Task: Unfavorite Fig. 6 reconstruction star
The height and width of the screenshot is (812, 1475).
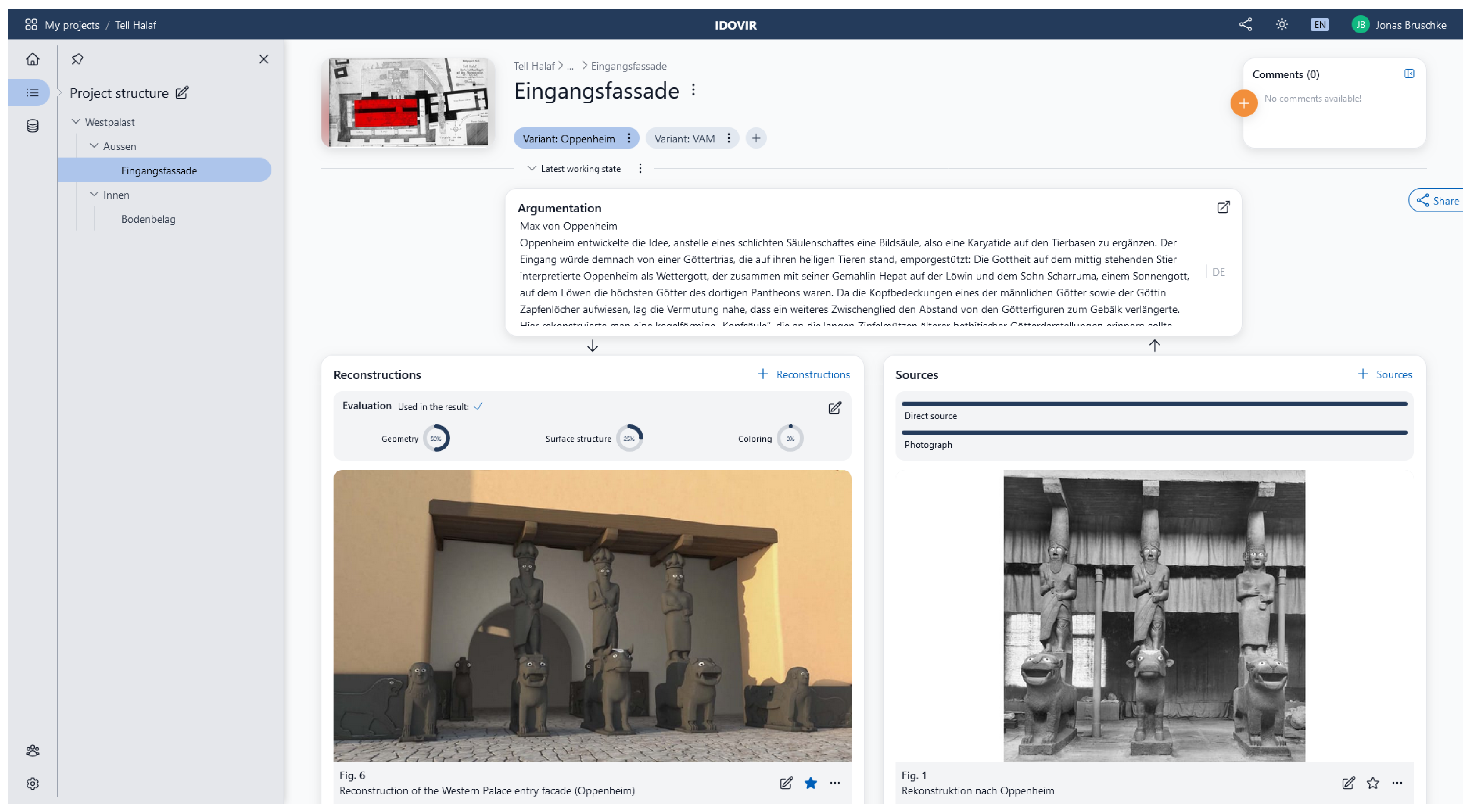Action: pos(810,783)
